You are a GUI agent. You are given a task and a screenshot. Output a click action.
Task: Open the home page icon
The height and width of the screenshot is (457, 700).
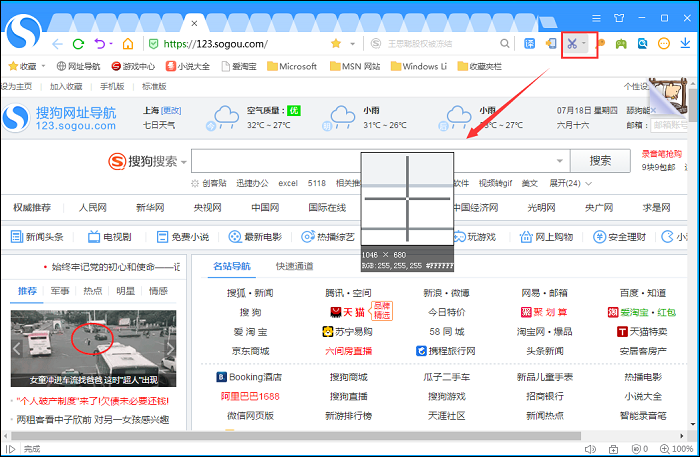click(128, 44)
